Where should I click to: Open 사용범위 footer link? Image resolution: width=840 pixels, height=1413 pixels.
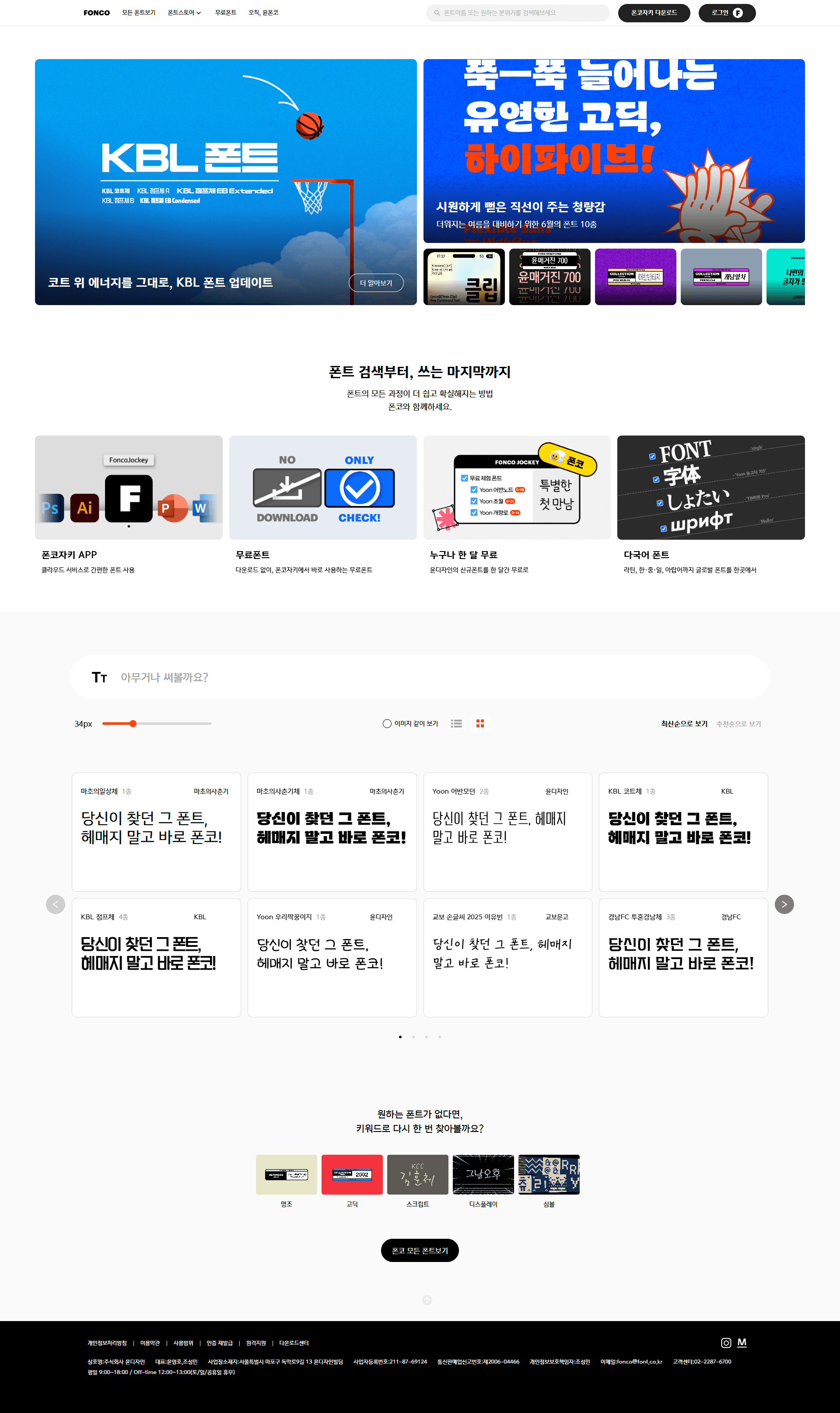coord(183,1343)
